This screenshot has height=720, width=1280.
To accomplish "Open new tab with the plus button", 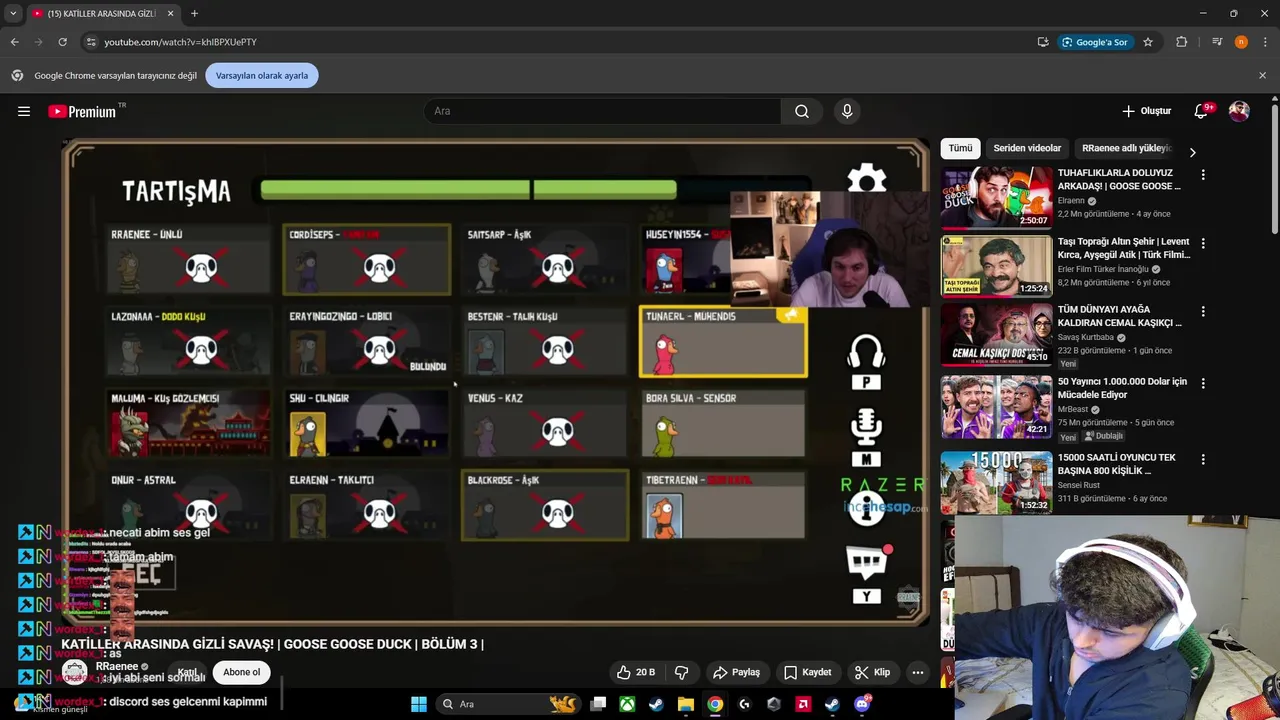I will [x=194, y=14].
